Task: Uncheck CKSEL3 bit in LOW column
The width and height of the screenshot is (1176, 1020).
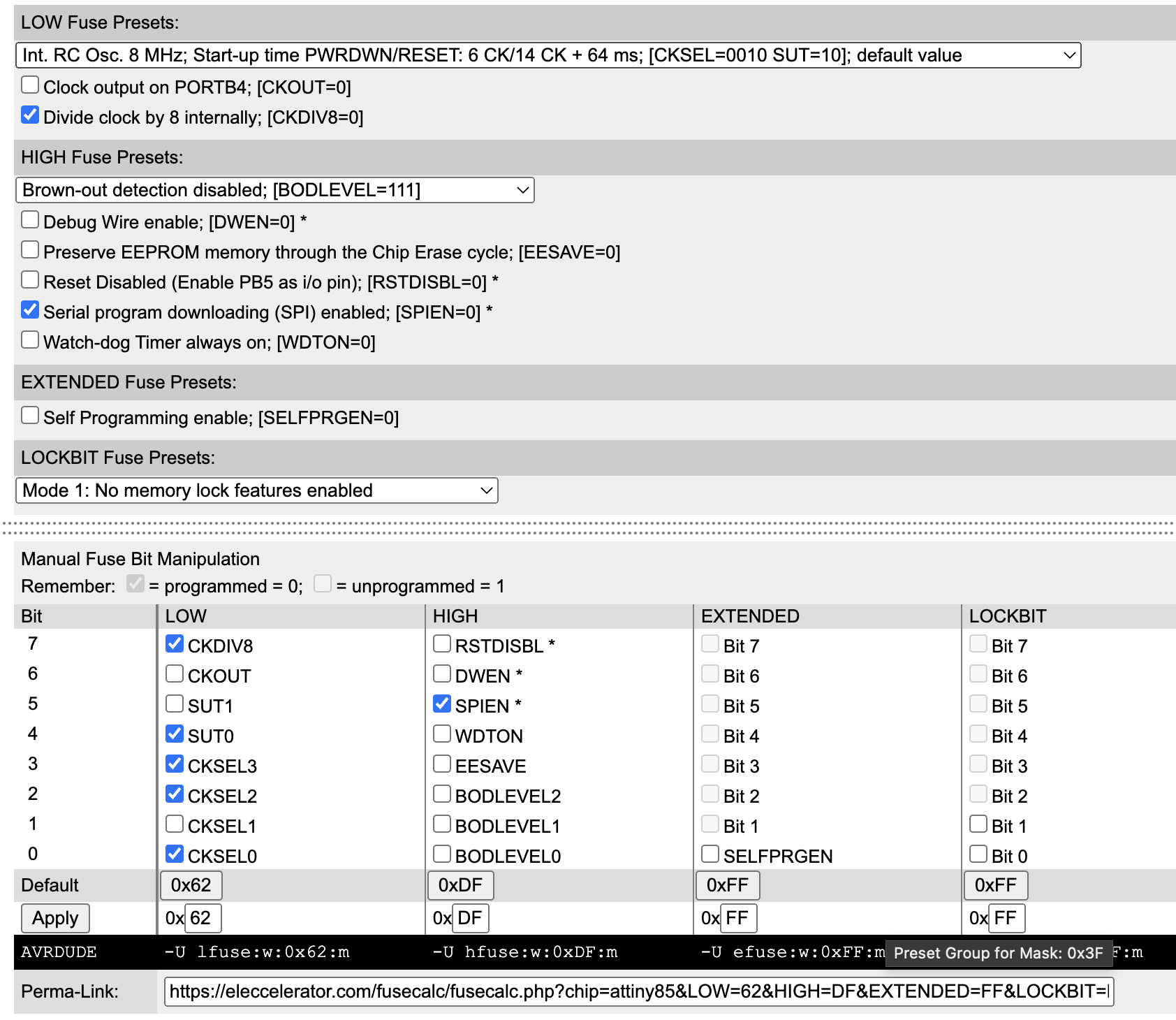Action: tap(175, 764)
